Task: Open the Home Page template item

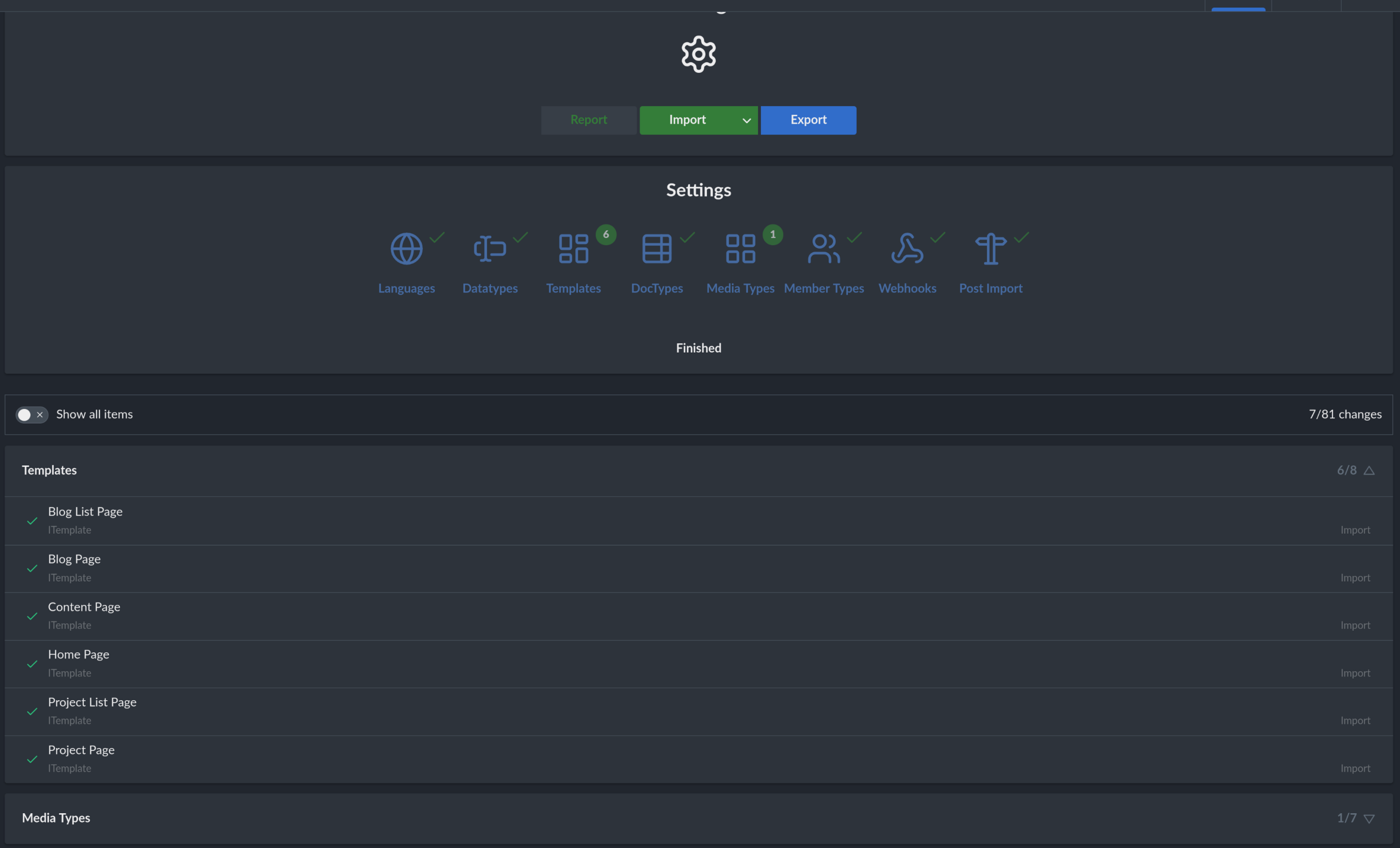Action: pos(78,654)
